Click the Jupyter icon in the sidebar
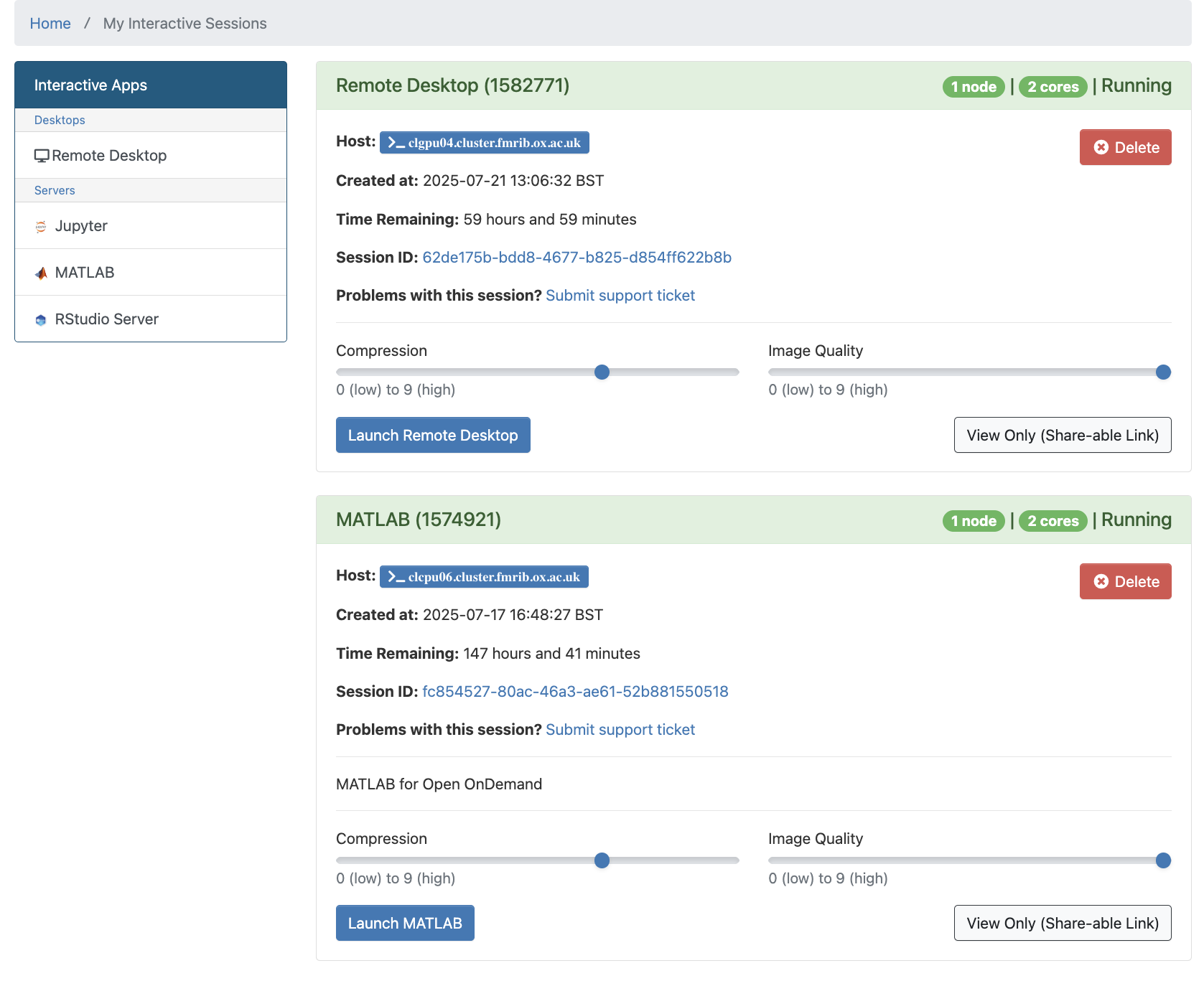1204x981 pixels. [x=41, y=227]
